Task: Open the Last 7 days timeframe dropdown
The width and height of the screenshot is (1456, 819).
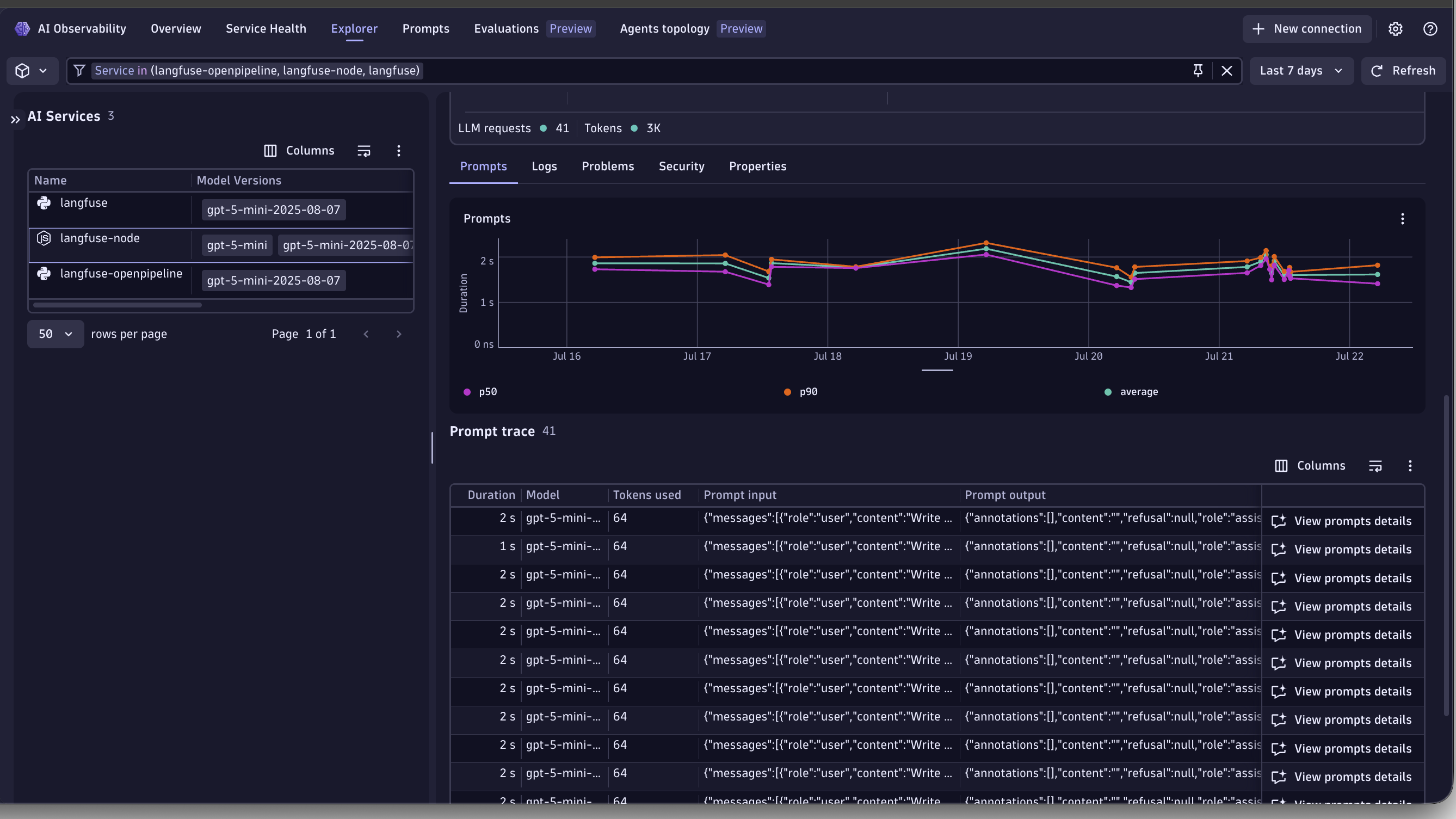Action: click(x=1301, y=71)
